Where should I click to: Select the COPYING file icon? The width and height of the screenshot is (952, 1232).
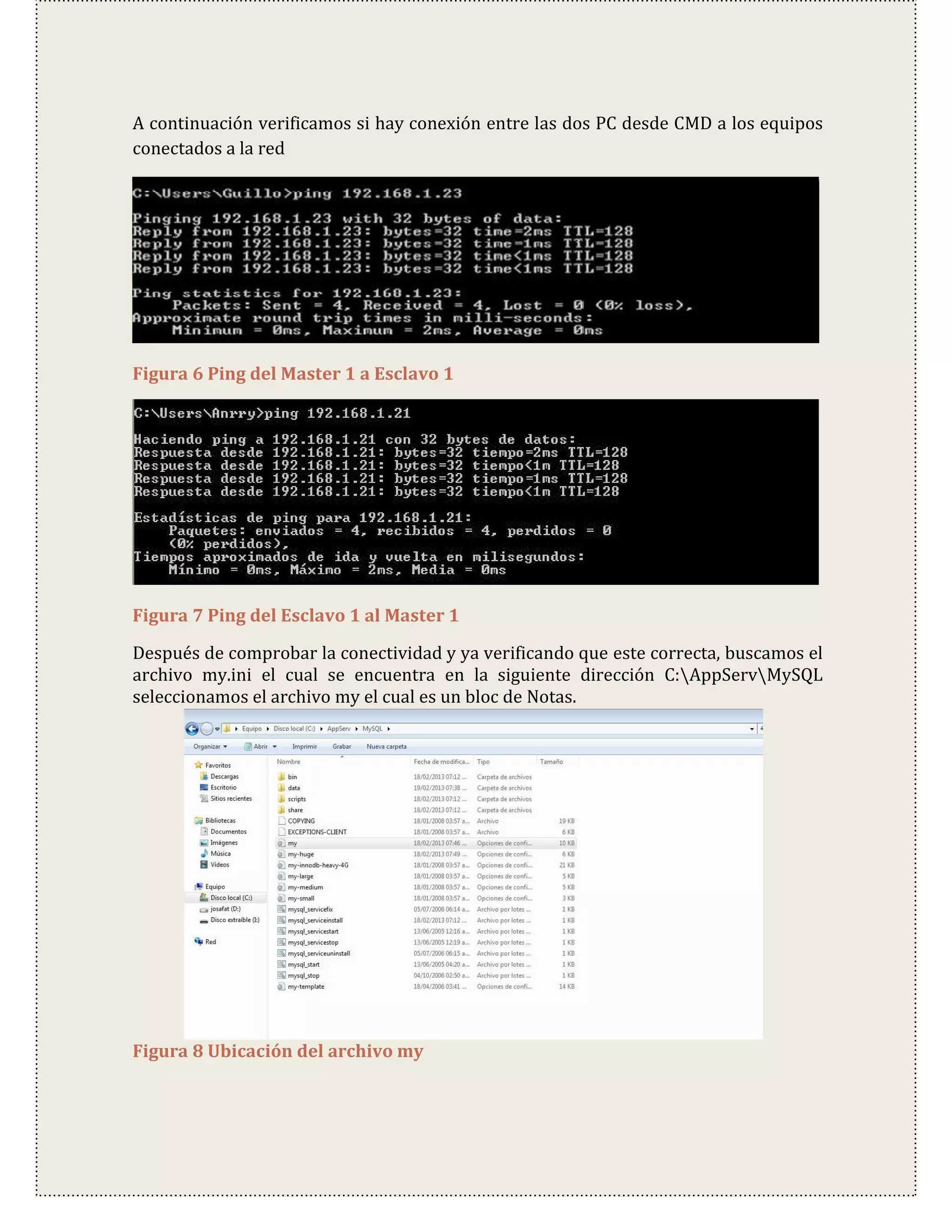(x=281, y=821)
